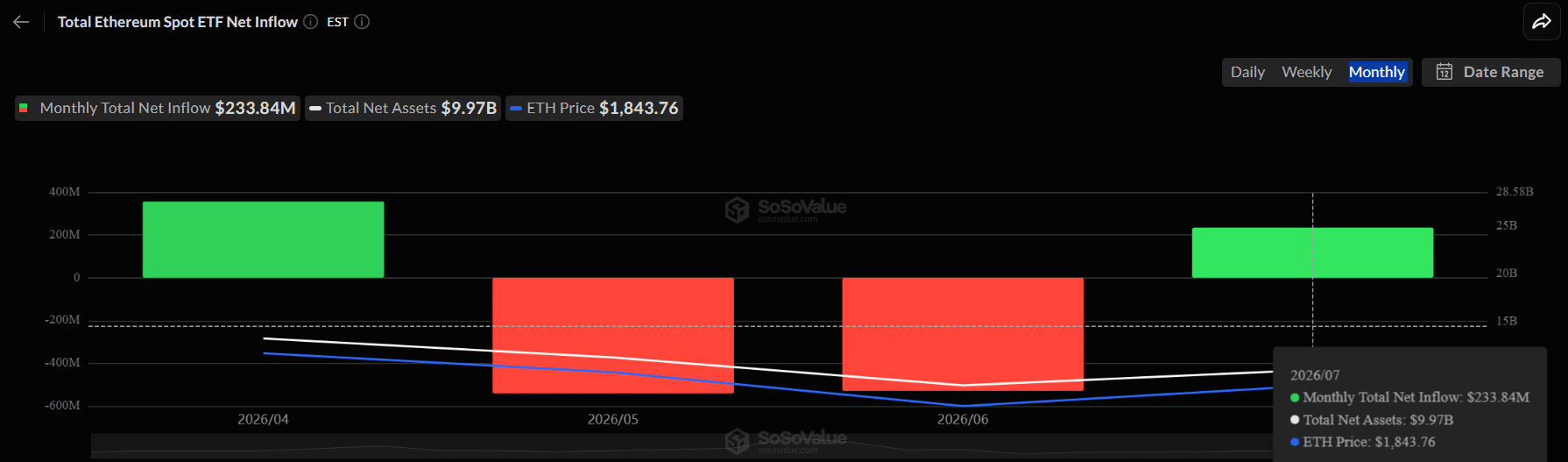Click the 400M y-axis label
The image size is (1568, 462).
tap(65, 191)
